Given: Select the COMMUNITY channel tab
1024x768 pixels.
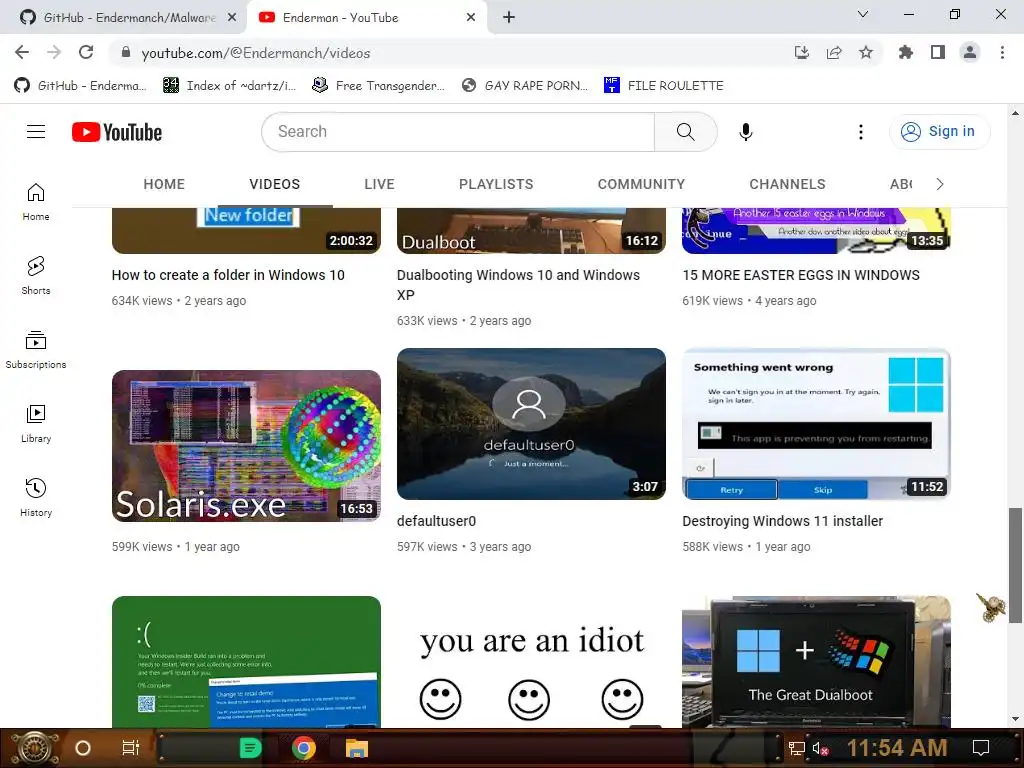Looking at the screenshot, I should (x=641, y=184).
